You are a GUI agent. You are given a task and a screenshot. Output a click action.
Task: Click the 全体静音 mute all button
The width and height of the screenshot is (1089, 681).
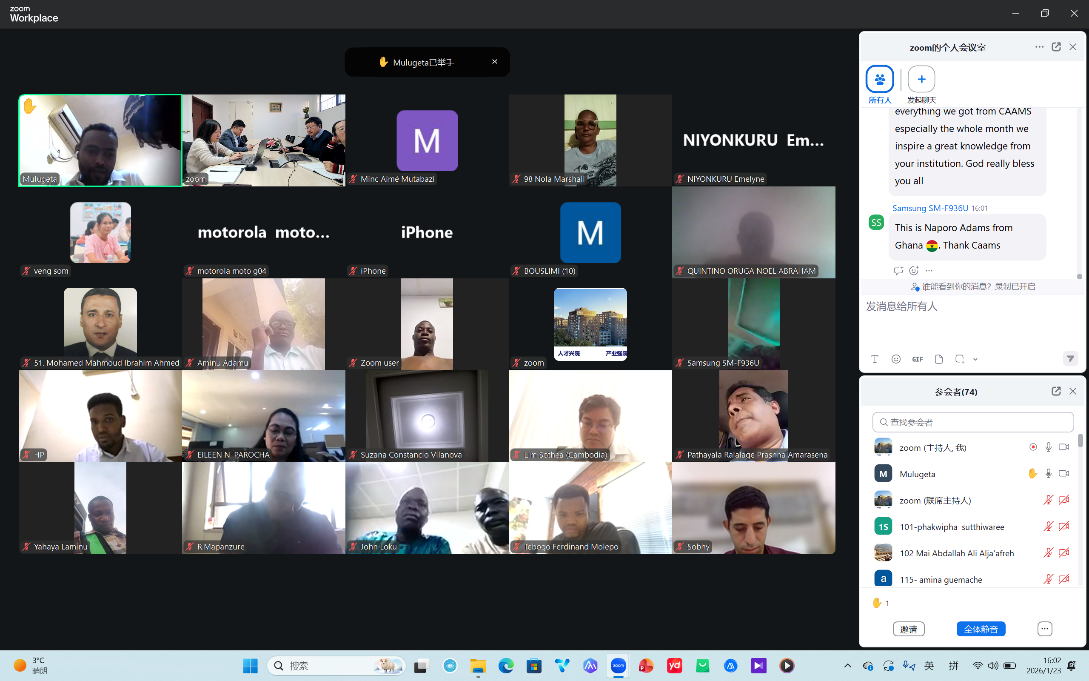click(980, 629)
